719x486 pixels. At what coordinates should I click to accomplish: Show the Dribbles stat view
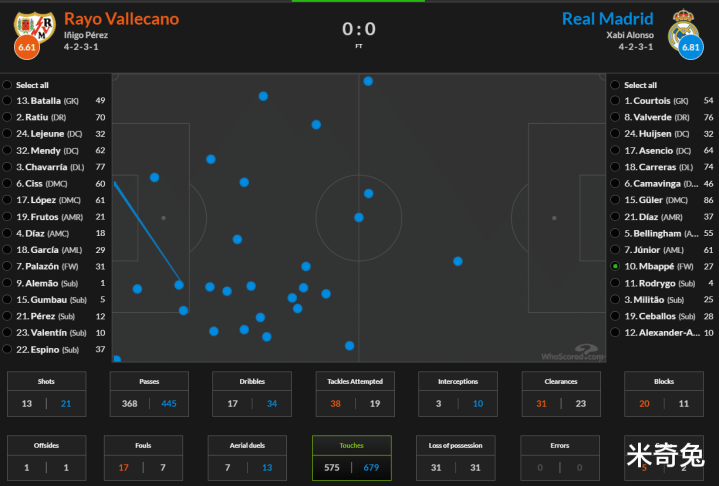click(252, 393)
